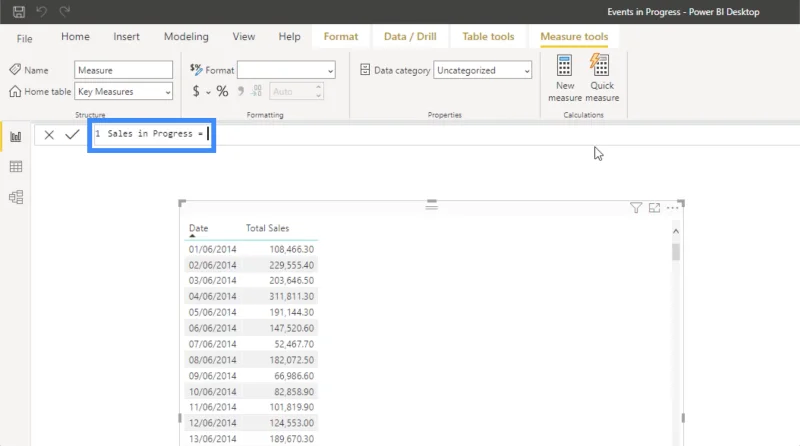Click the table scrollbar up arrow
800x446 pixels.
click(x=676, y=231)
